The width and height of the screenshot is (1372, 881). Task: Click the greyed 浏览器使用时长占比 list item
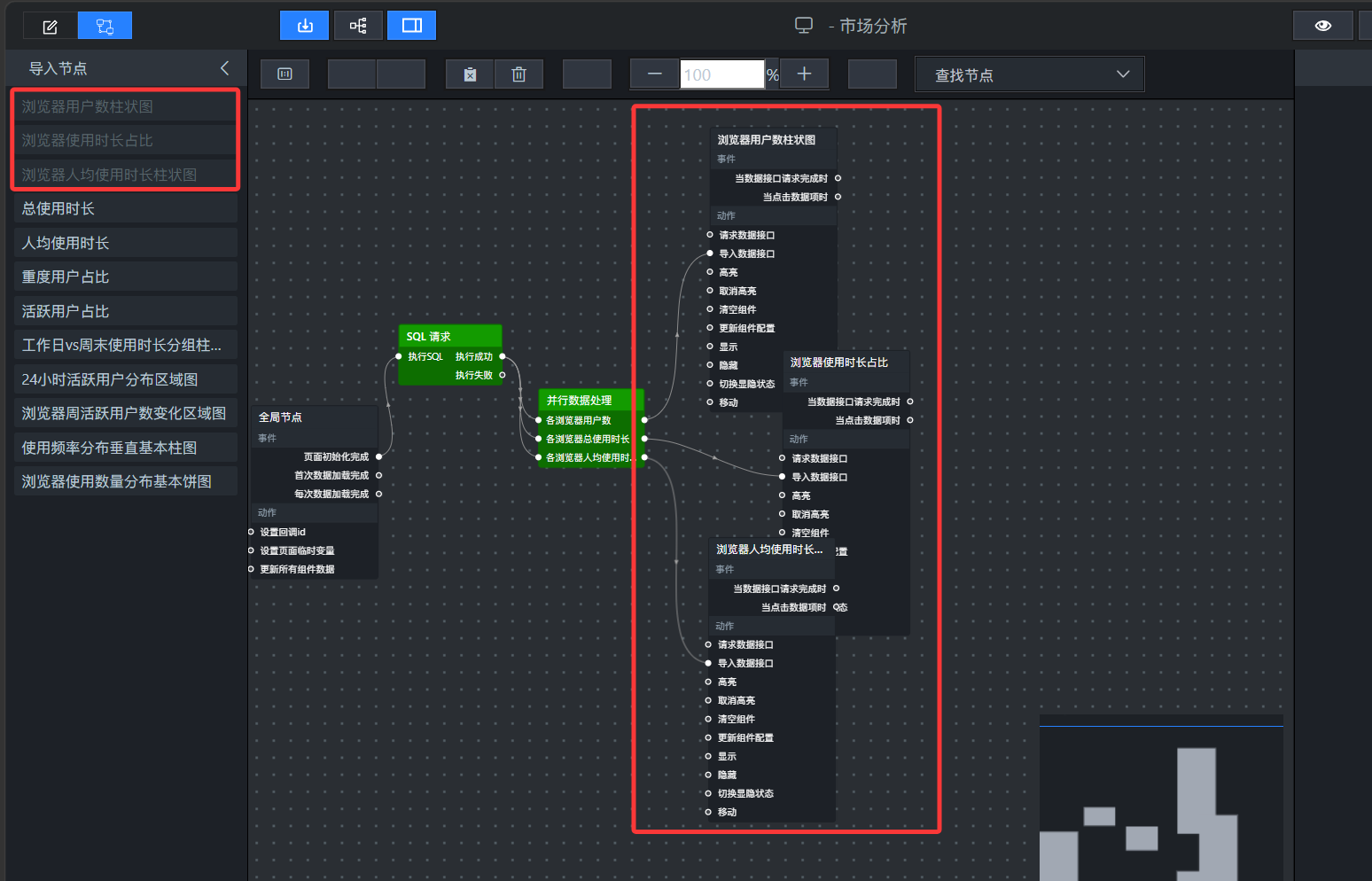point(126,140)
